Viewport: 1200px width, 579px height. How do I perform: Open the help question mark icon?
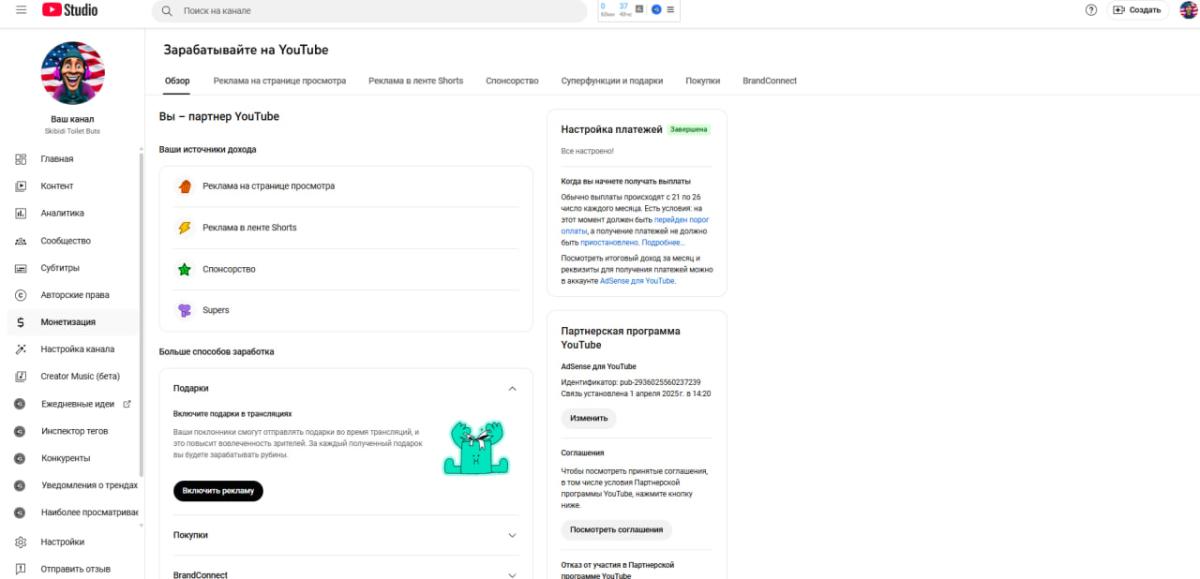pos(1091,10)
